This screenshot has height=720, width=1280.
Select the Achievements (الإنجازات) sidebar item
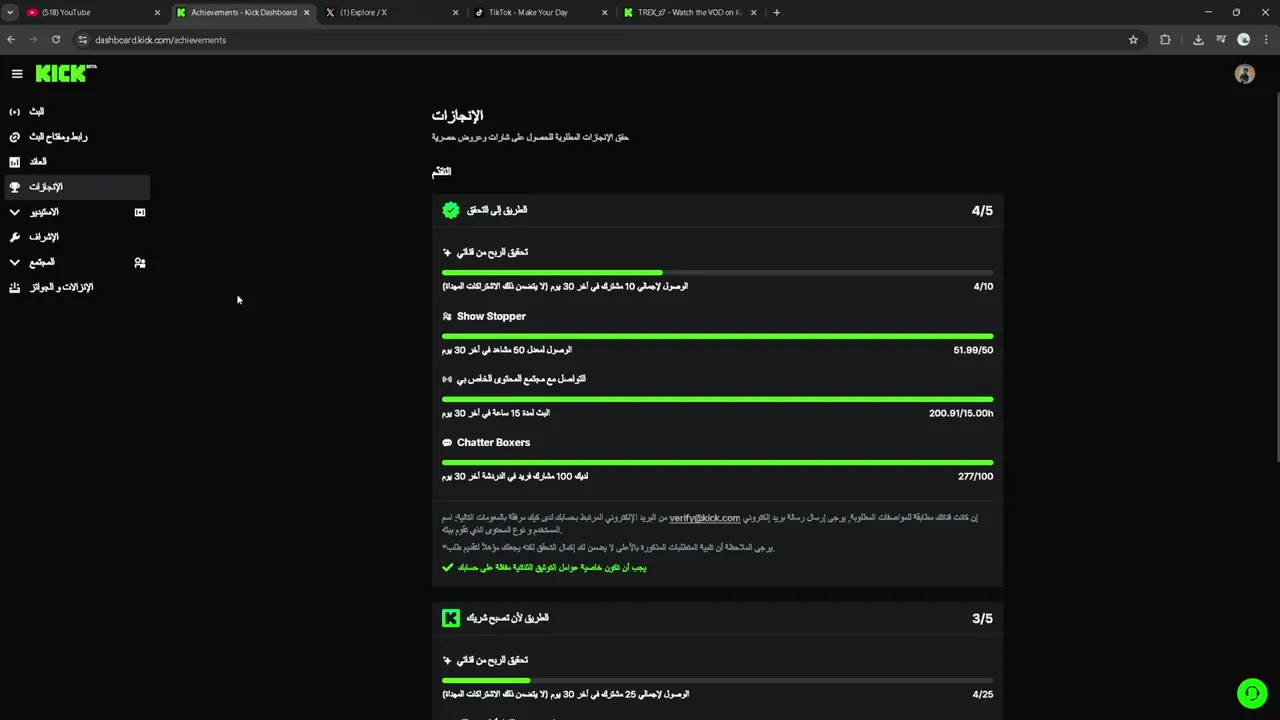(x=46, y=187)
